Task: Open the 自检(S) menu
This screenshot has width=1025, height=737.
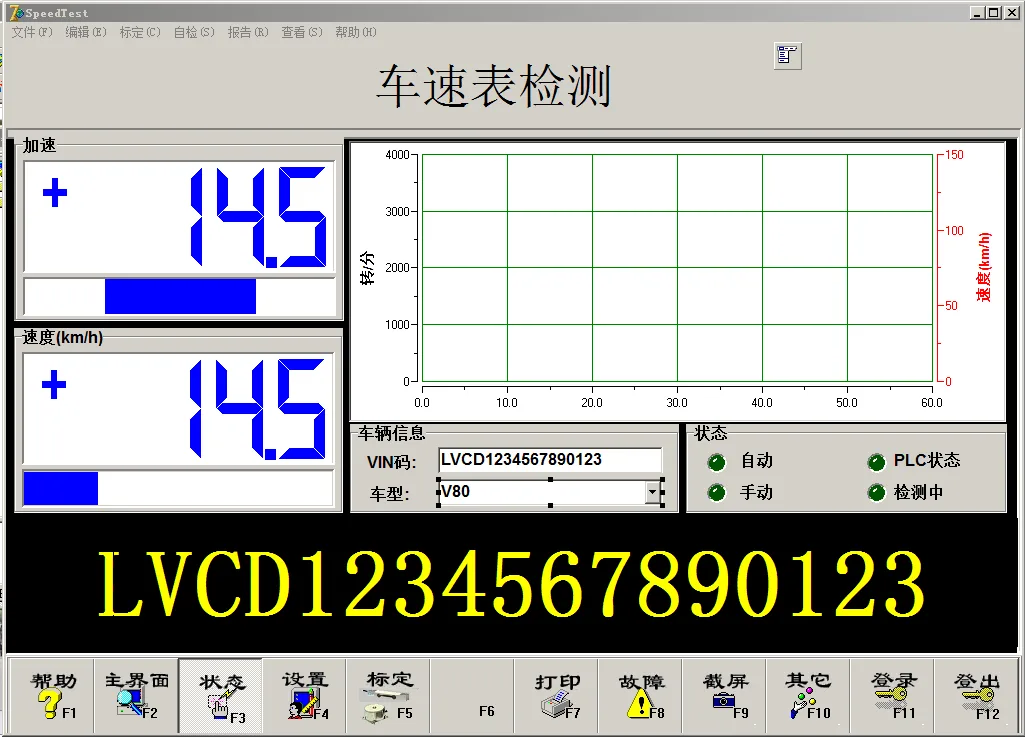Action: pos(194,32)
